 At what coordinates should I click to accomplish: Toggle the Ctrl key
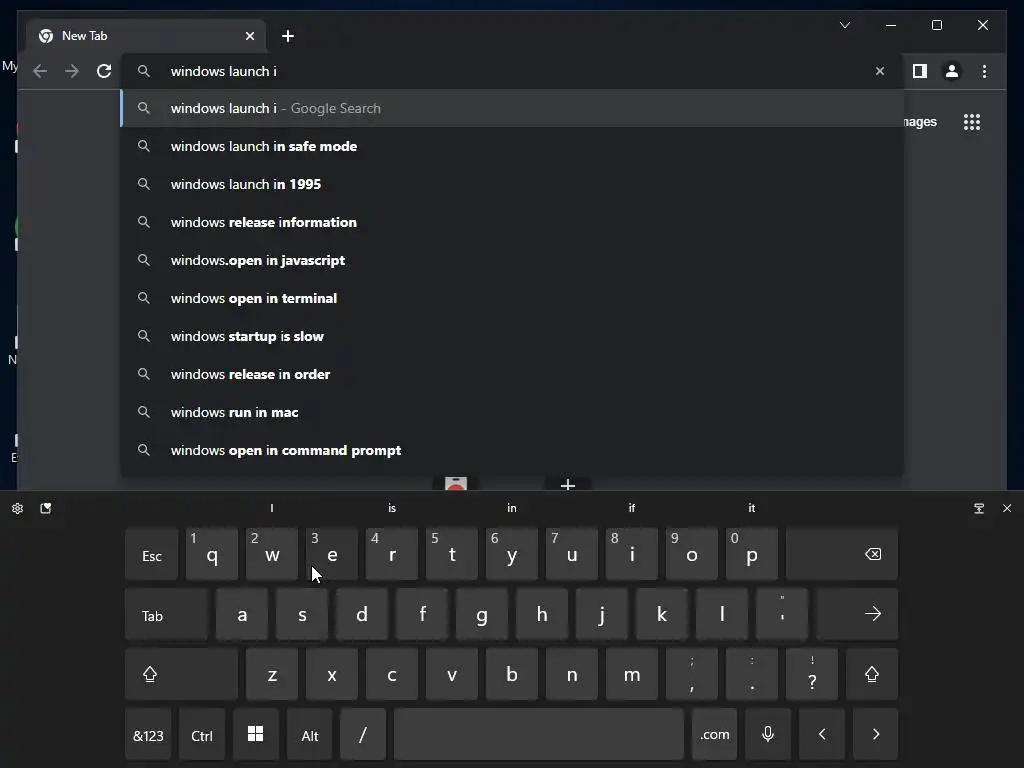[202, 735]
